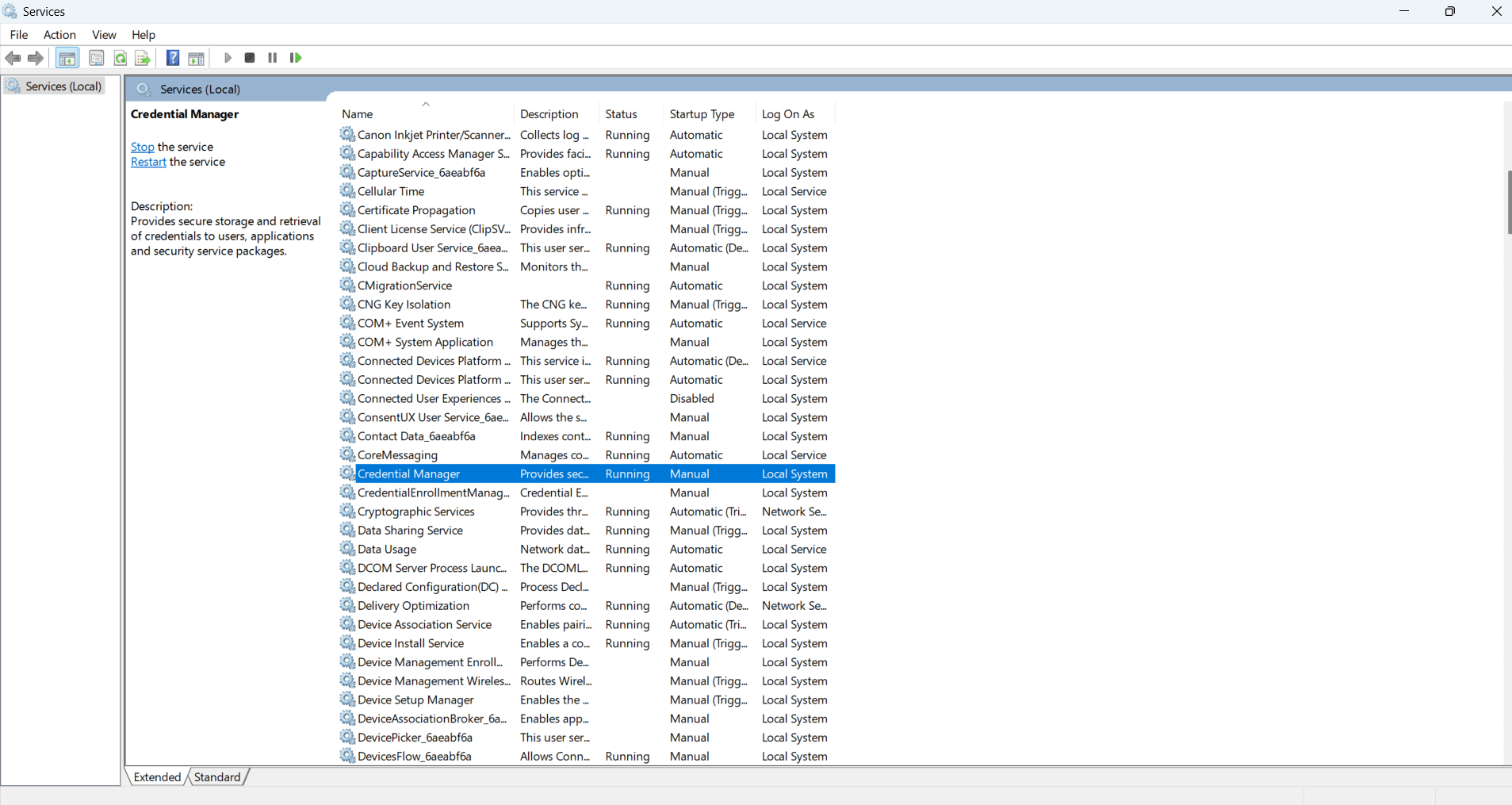The height and width of the screenshot is (805, 1512).
Task: Toggle the Show/Hide Action Pane icon
Action: (196, 58)
